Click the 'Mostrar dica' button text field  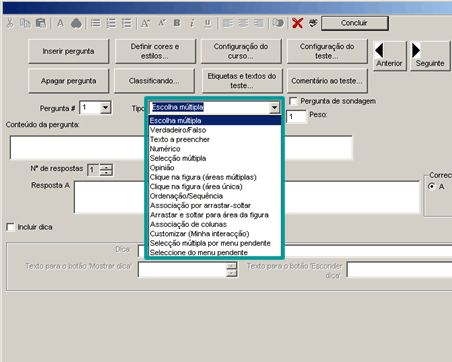tap(182, 270)
